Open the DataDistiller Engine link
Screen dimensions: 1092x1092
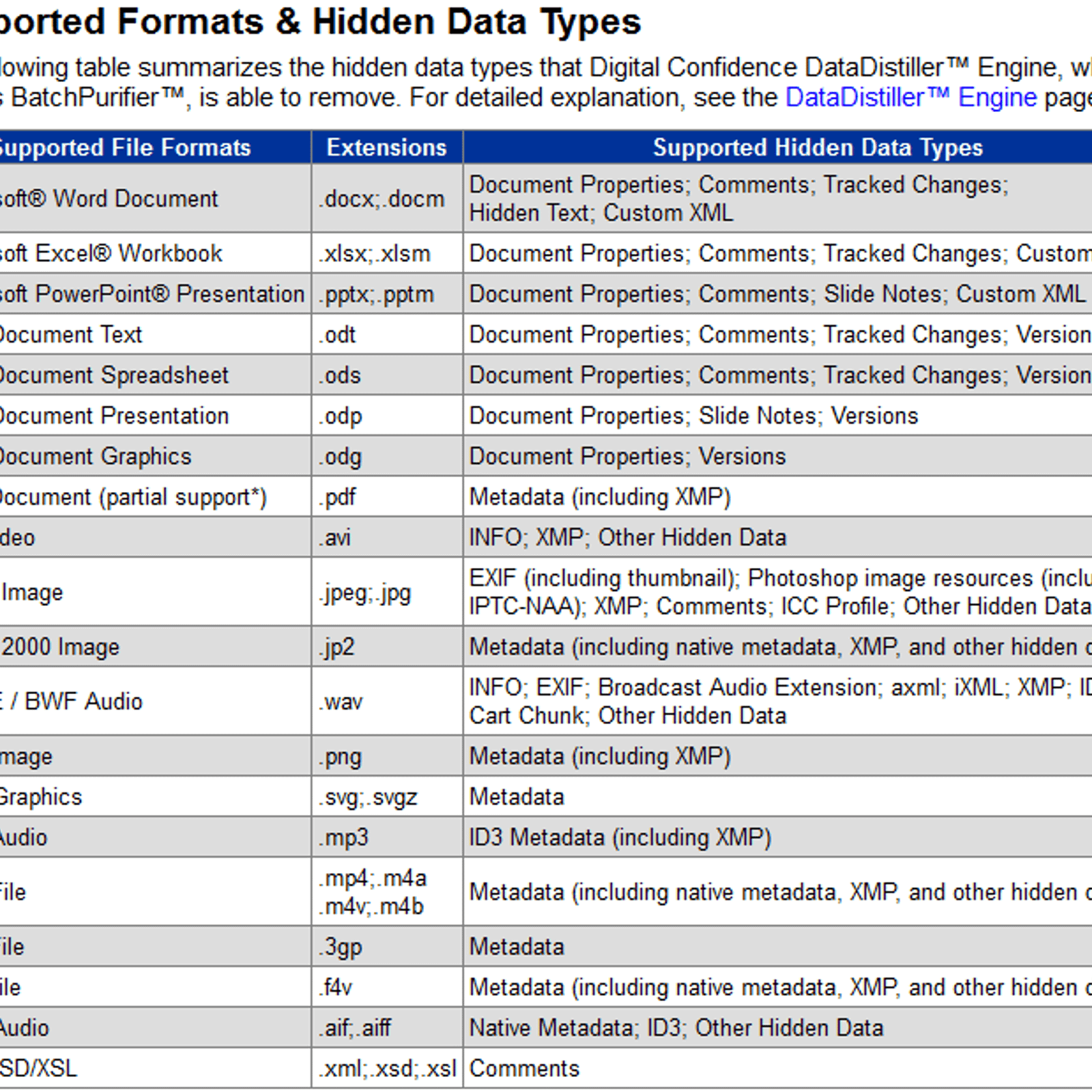pos(911,98)
